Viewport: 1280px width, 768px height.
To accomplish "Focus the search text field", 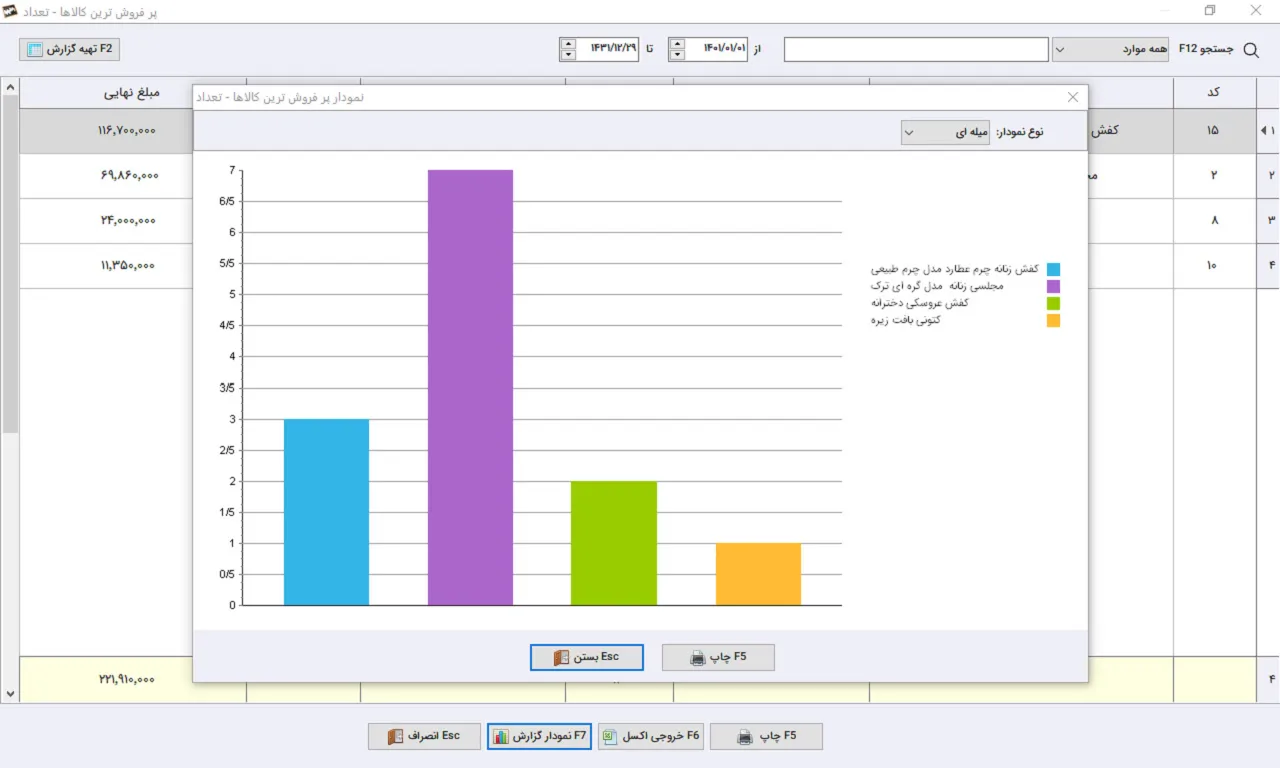I will pos(916,49).
